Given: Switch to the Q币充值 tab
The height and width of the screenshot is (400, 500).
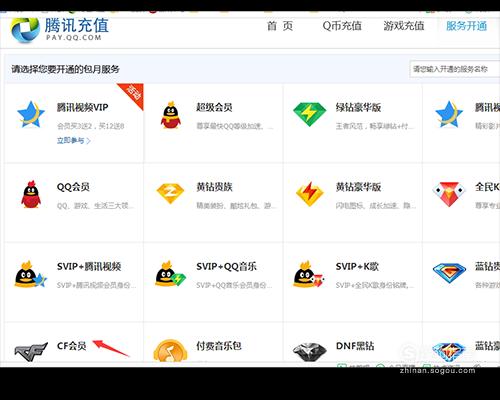Looking at the screenshot, I should tap(342, 26).
